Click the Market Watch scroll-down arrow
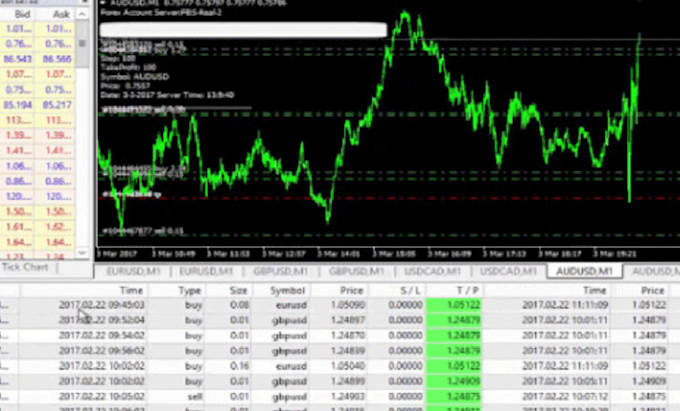 [x=82, y=252]
